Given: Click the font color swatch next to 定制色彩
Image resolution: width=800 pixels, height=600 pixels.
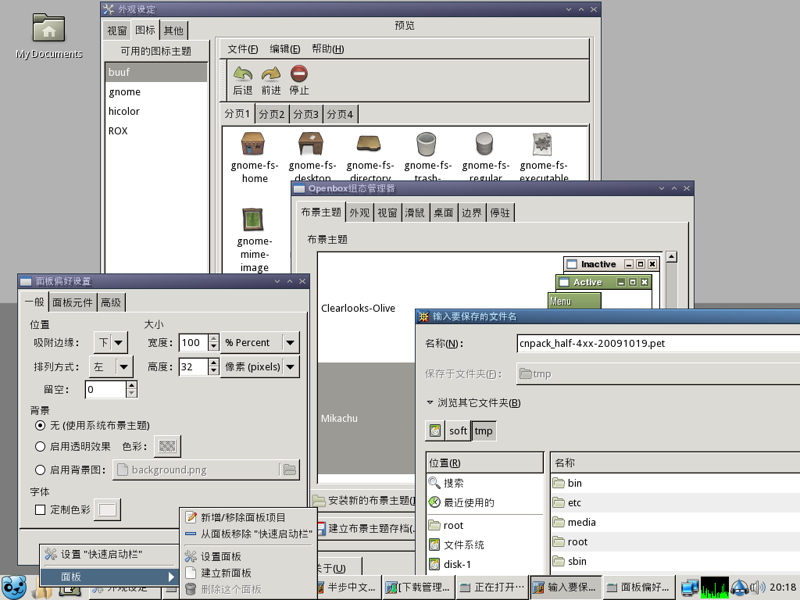Looking at the screenshot, I should pyautogui.click(x=107, y=510).
